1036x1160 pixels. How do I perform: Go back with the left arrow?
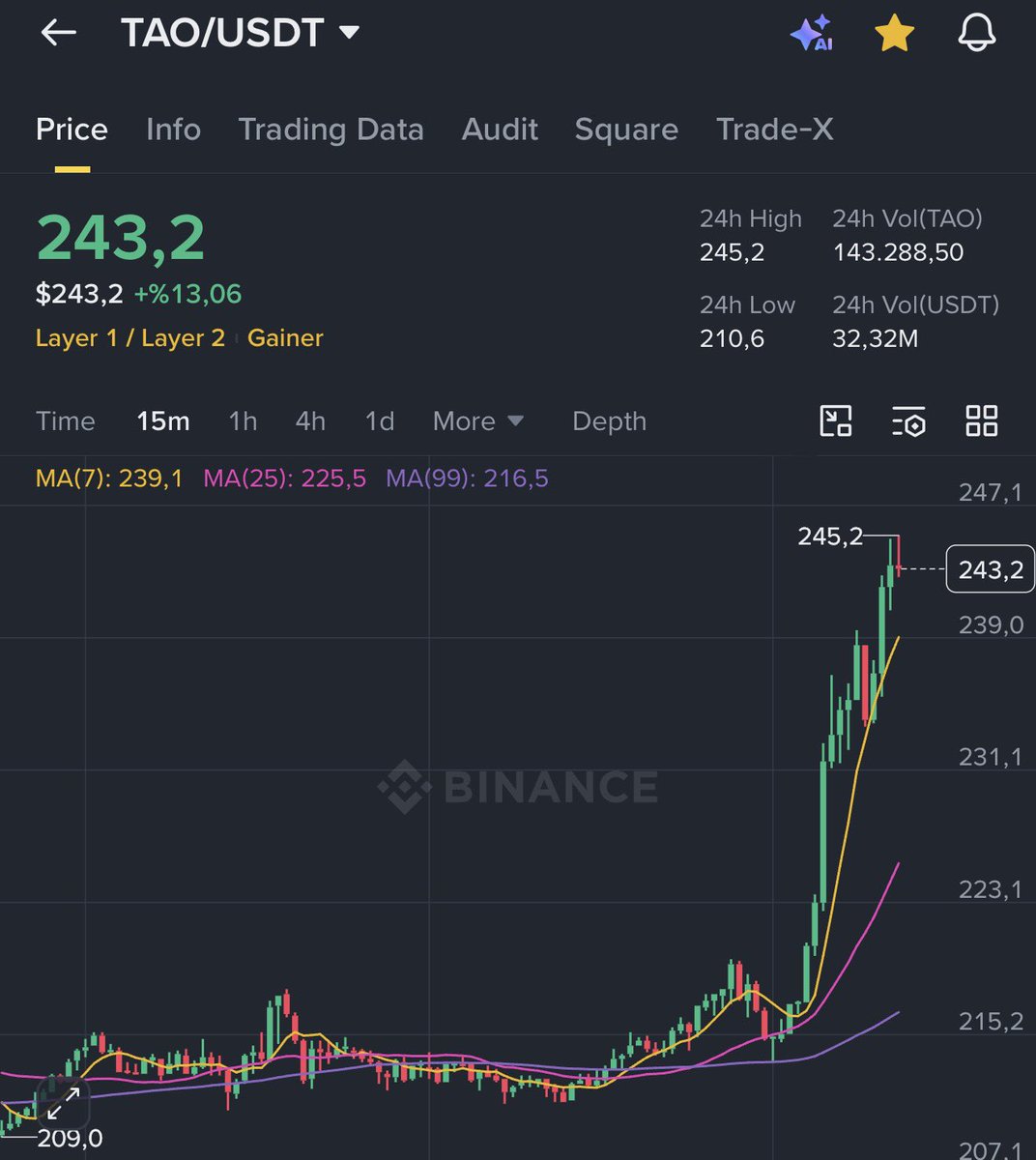click(x=58, y=32)
